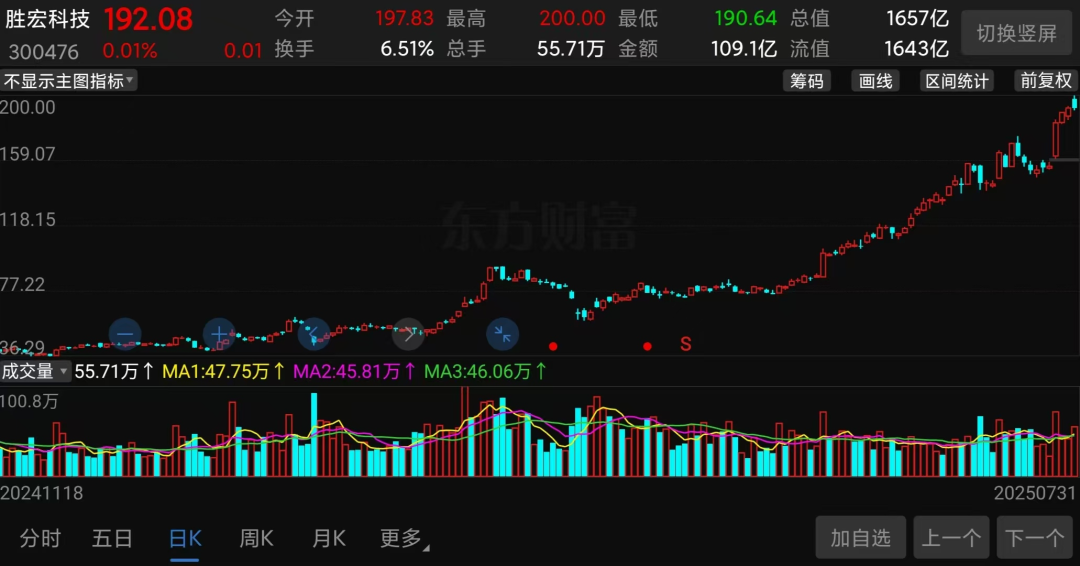Click the MA2:45.81万 volume average label
Viewport: 1080px width, 566px height.
click(354, 372)
